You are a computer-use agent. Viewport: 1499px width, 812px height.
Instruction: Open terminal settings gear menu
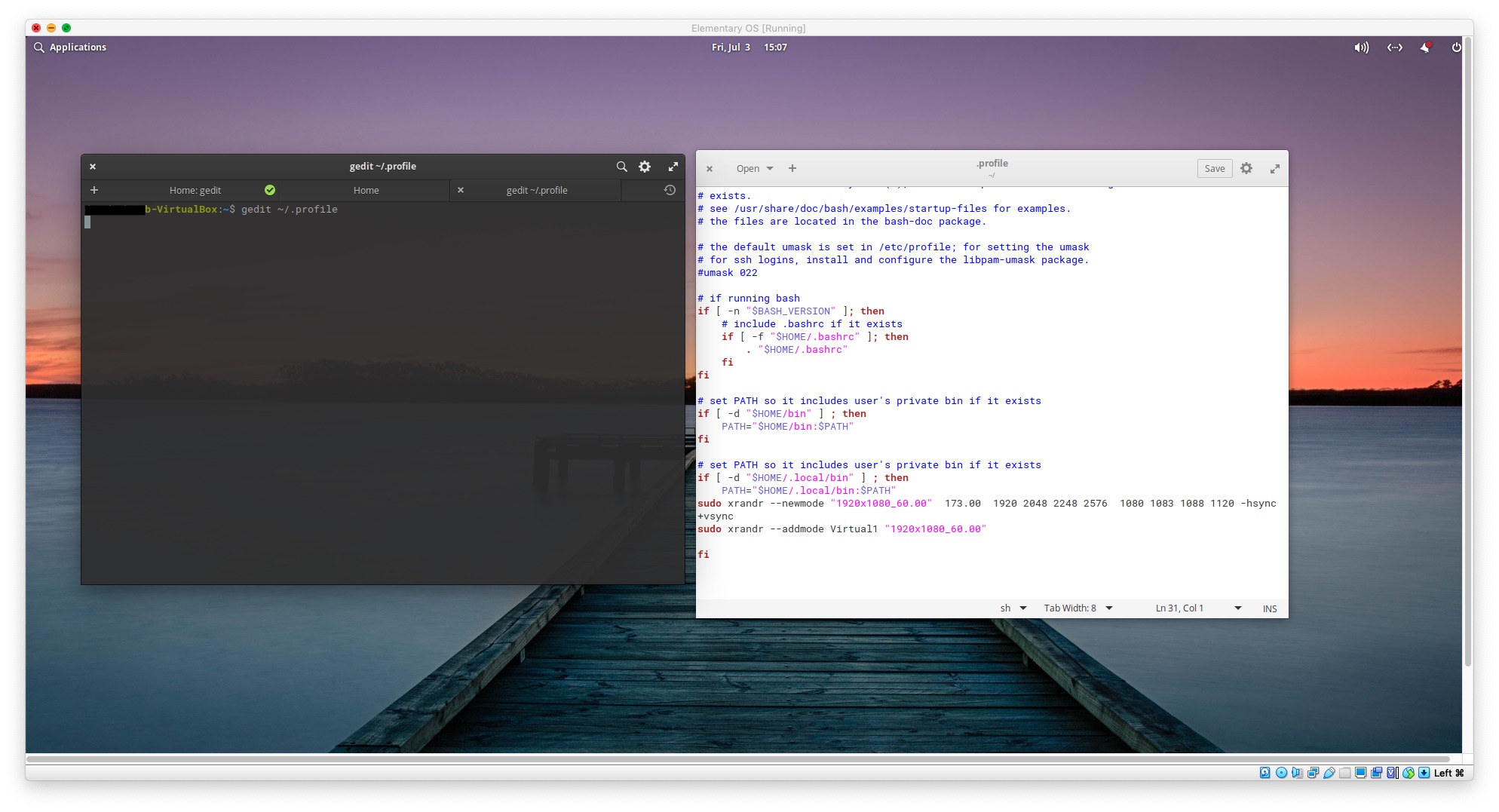point(645,167)
